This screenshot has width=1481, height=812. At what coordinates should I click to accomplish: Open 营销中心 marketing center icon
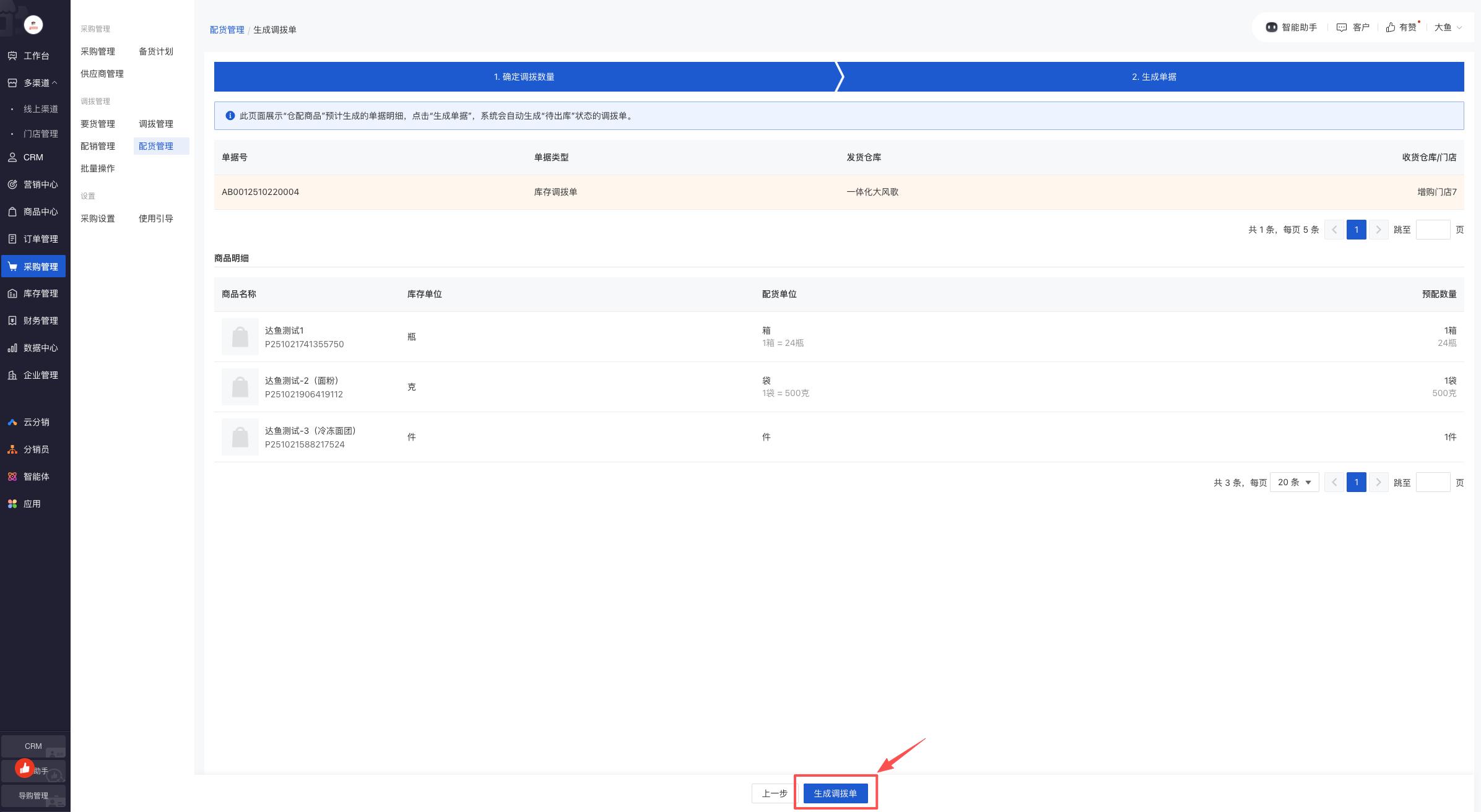pos(12,184)
